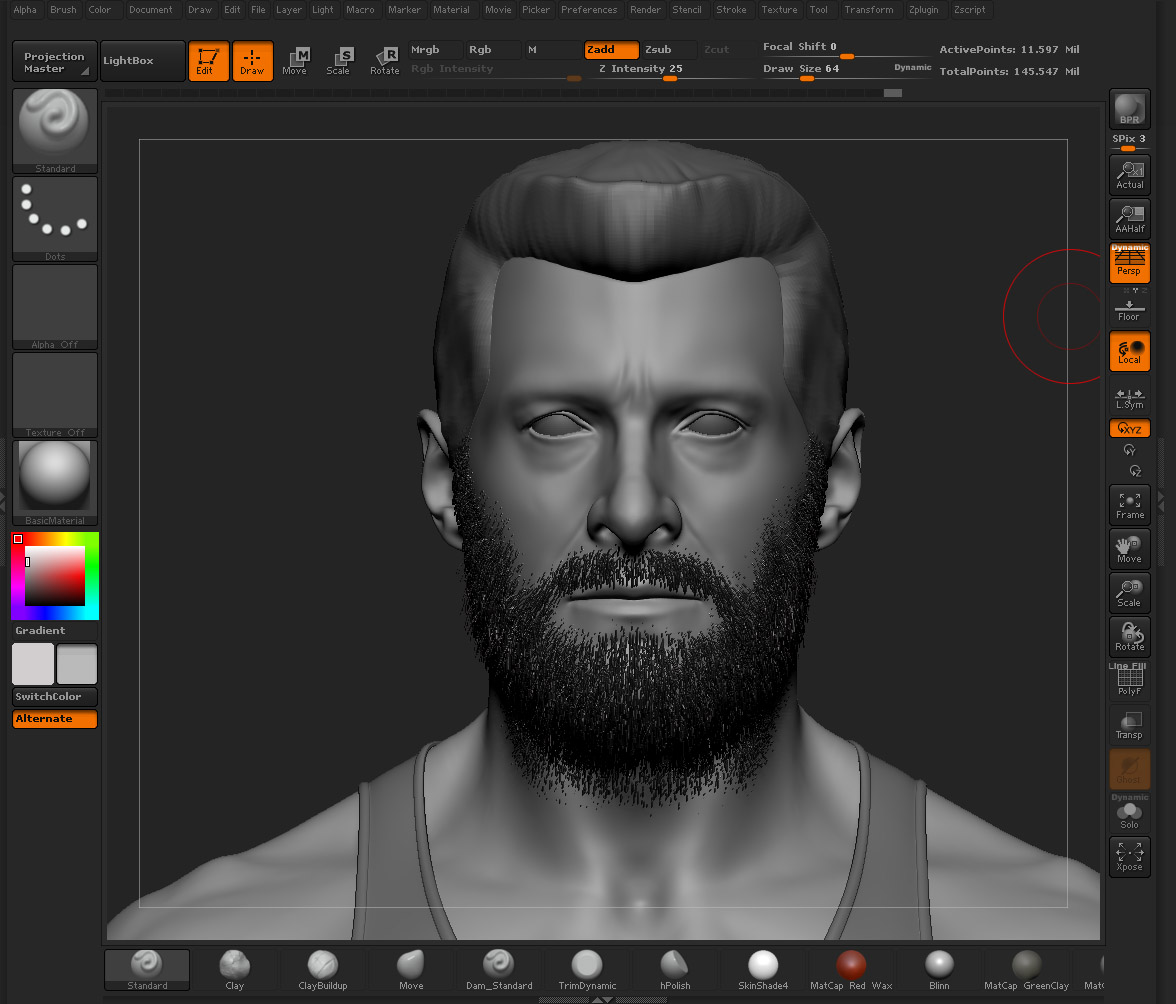Toggle Alternate color button
Viewport: 1176px width, 1004px height.
tap(55, 718)
